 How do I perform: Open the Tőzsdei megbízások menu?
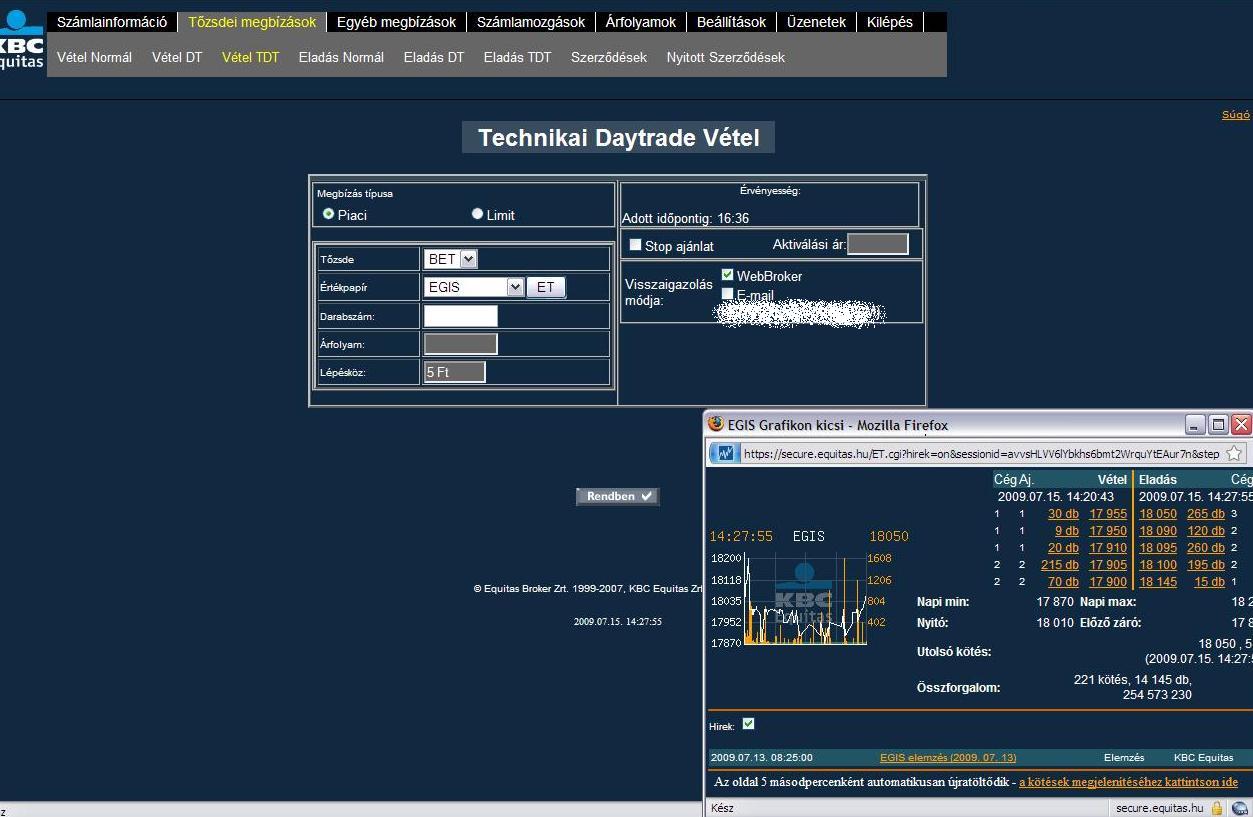pos(252,22)
